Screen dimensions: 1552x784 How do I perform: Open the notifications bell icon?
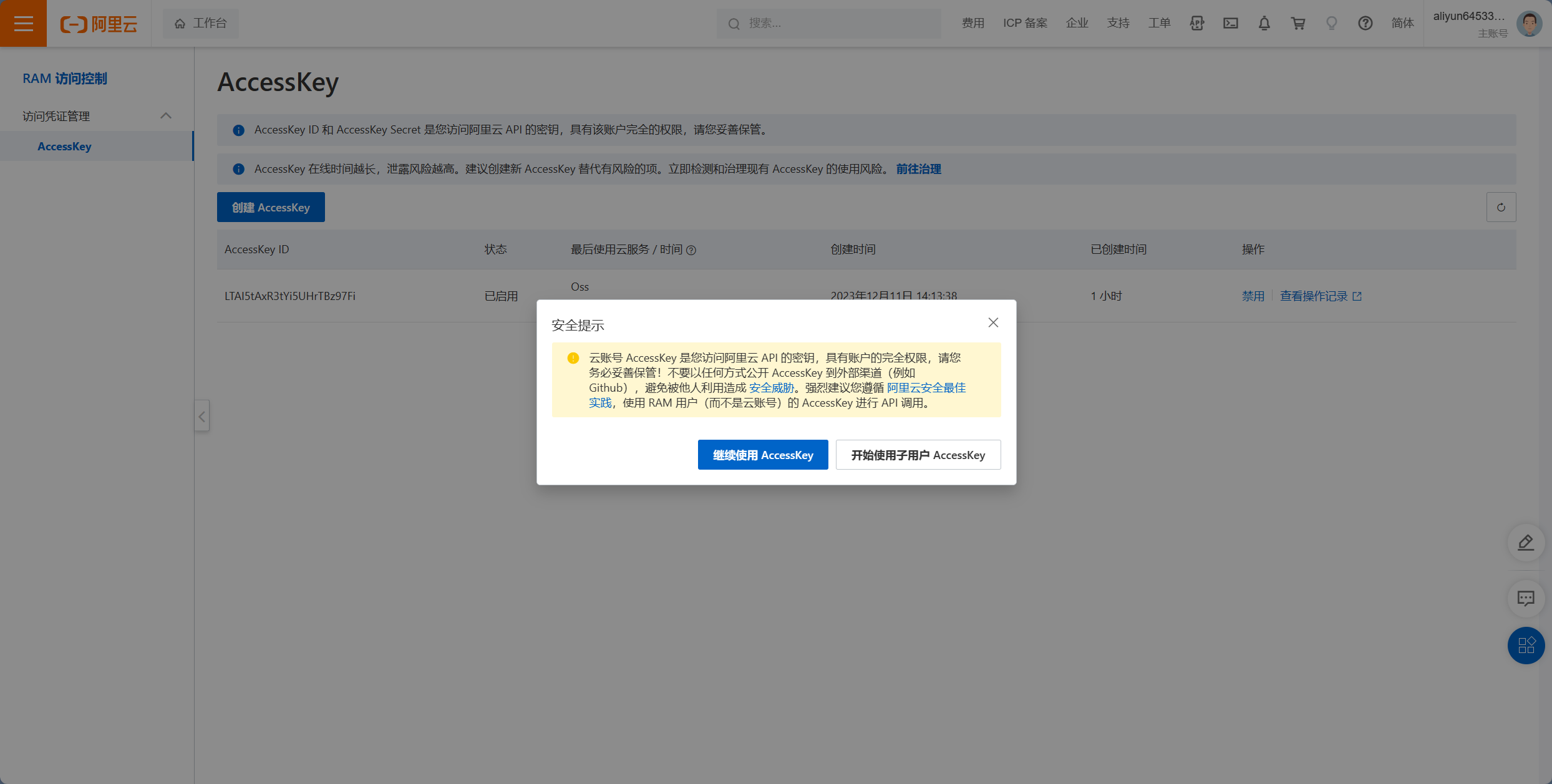(x=1264, y=23)
